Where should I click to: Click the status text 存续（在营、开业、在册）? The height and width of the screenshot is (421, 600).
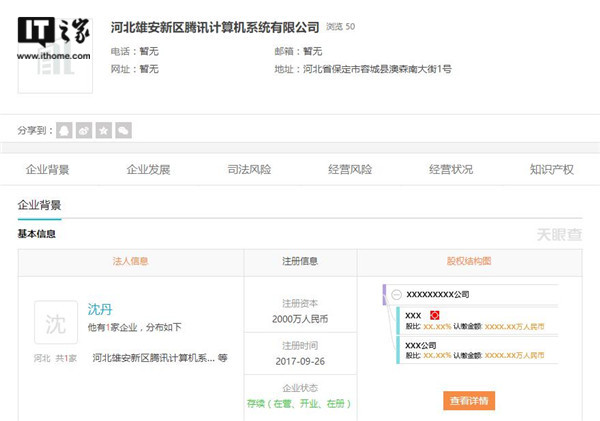pos(299,403)
